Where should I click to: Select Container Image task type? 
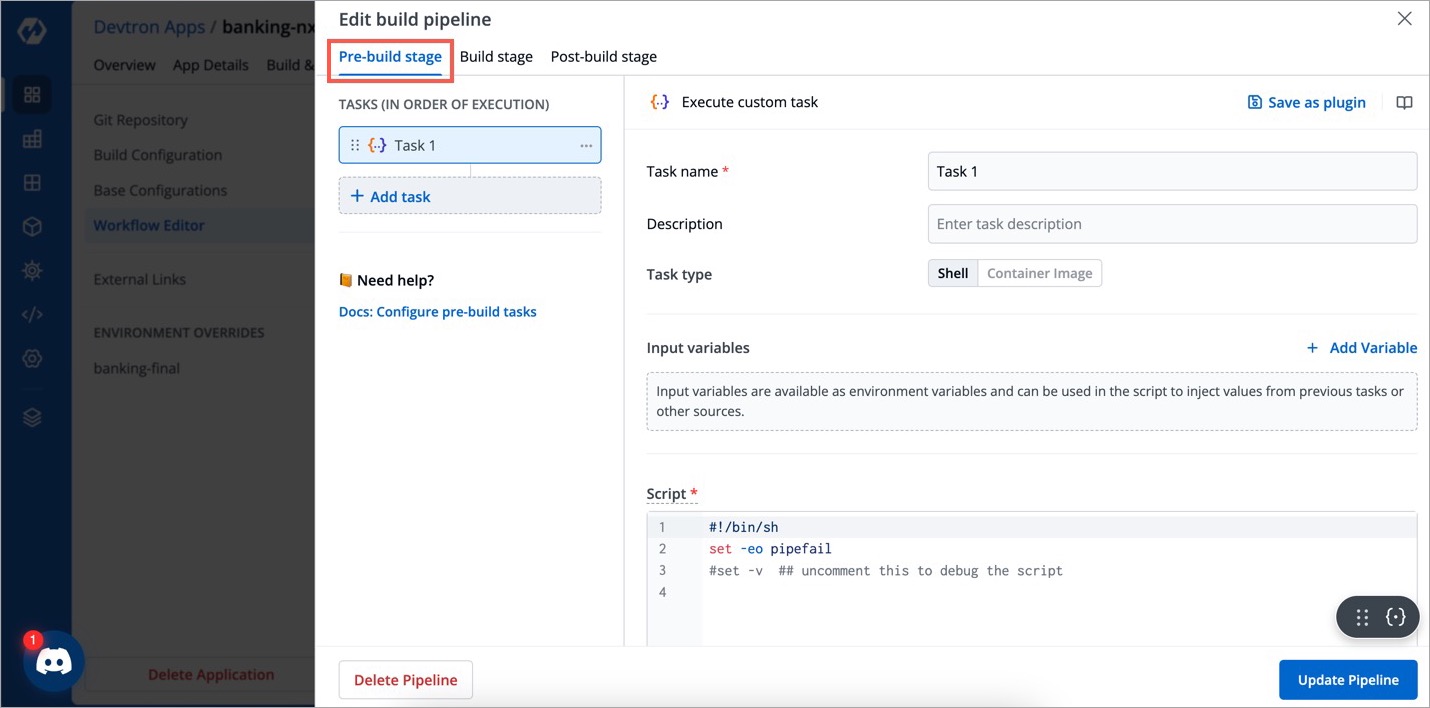(1039, 274)
